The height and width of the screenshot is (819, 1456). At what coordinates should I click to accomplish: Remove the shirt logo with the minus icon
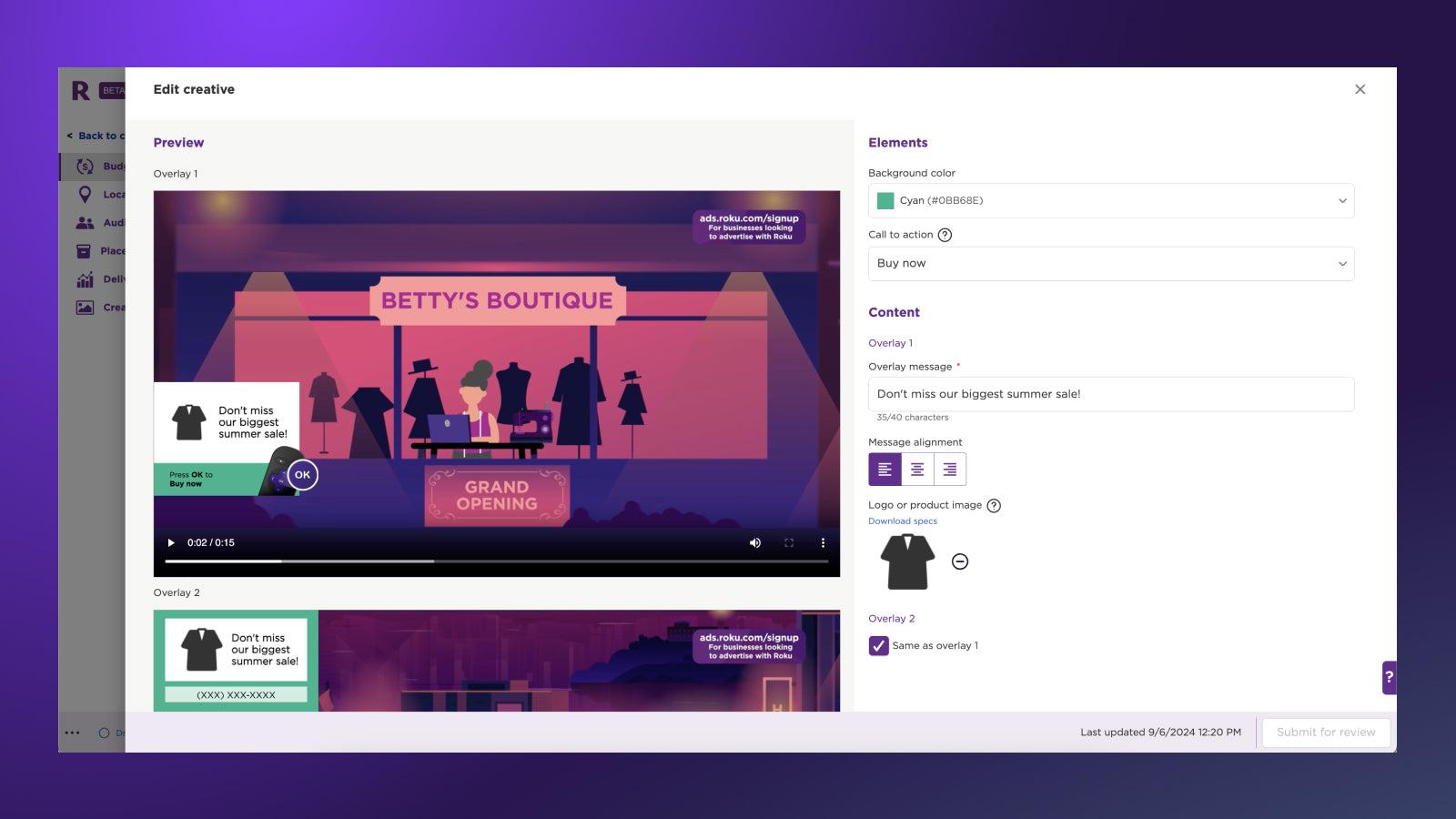pos(961,562)
